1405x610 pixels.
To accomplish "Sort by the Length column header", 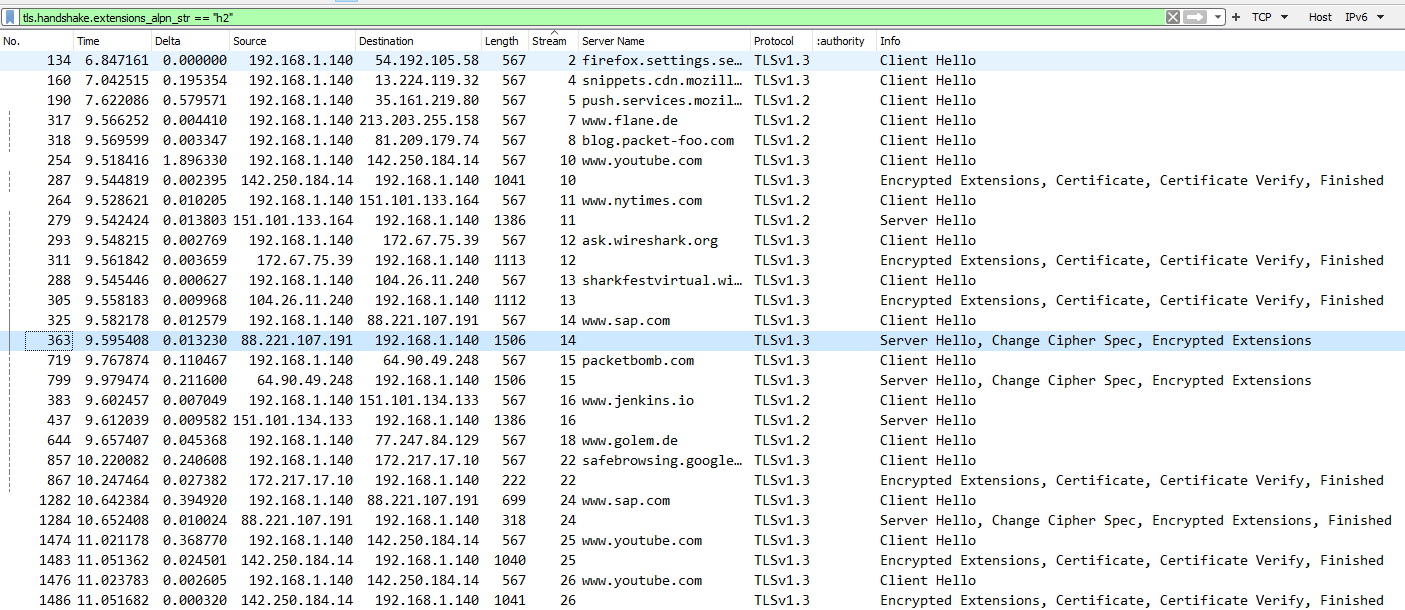I will tap(505, 41).
